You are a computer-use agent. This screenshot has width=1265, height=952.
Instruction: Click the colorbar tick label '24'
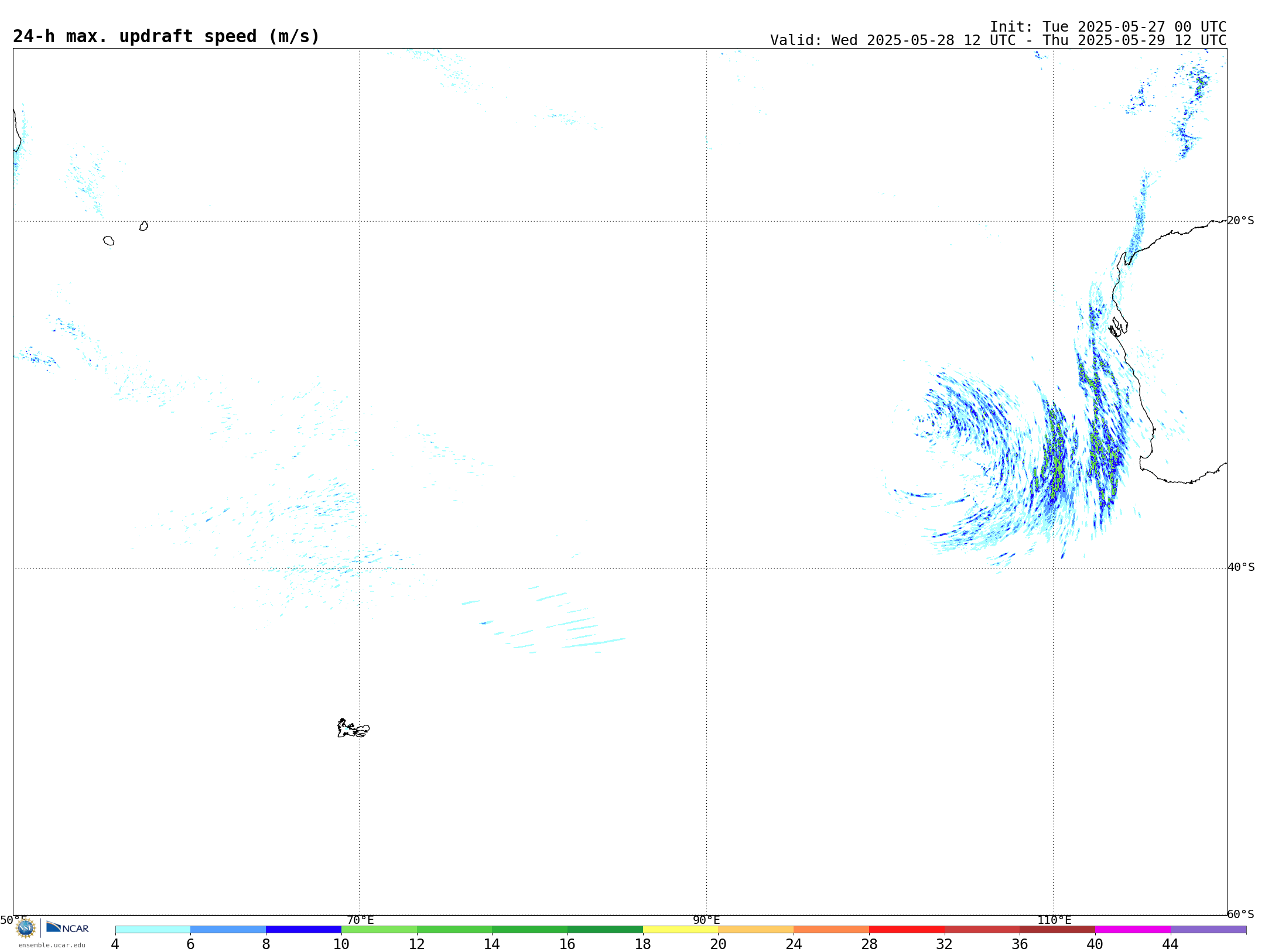point(794,944)
